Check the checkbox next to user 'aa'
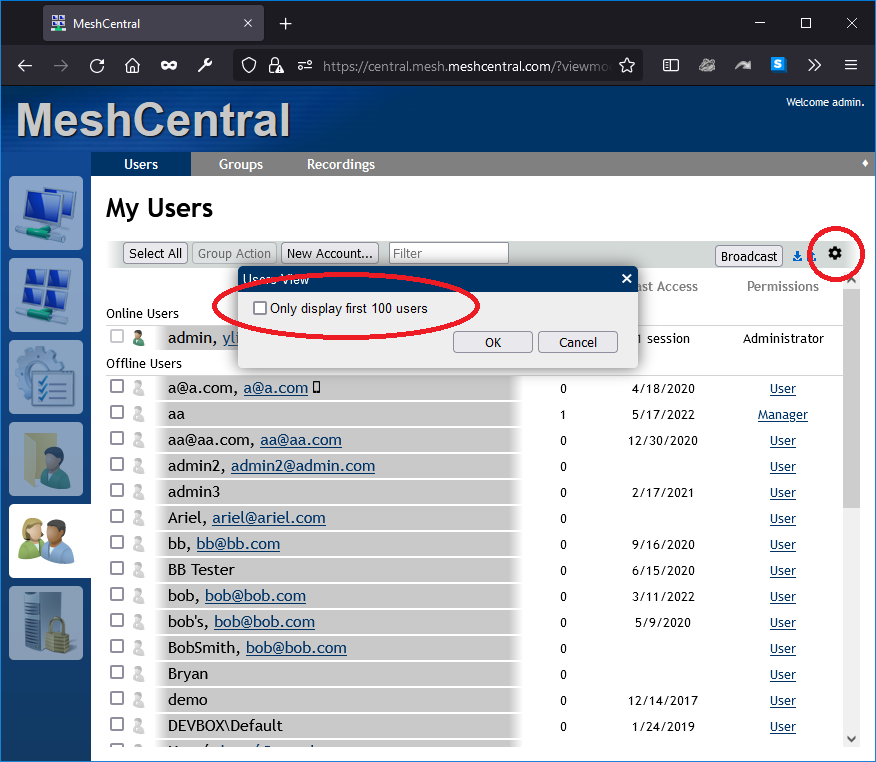 coord(116,414)
